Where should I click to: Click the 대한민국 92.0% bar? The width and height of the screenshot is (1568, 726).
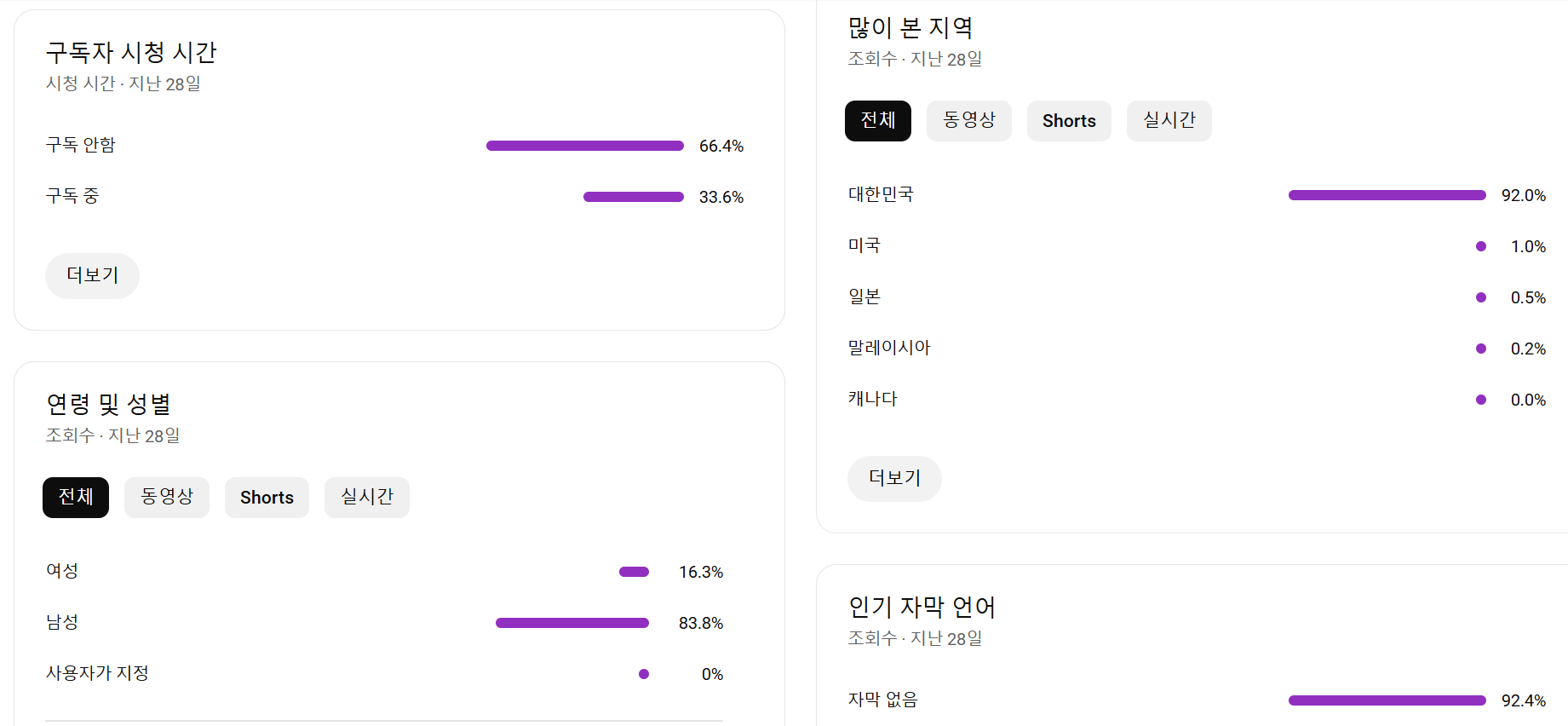click(x=1387, y=195)
